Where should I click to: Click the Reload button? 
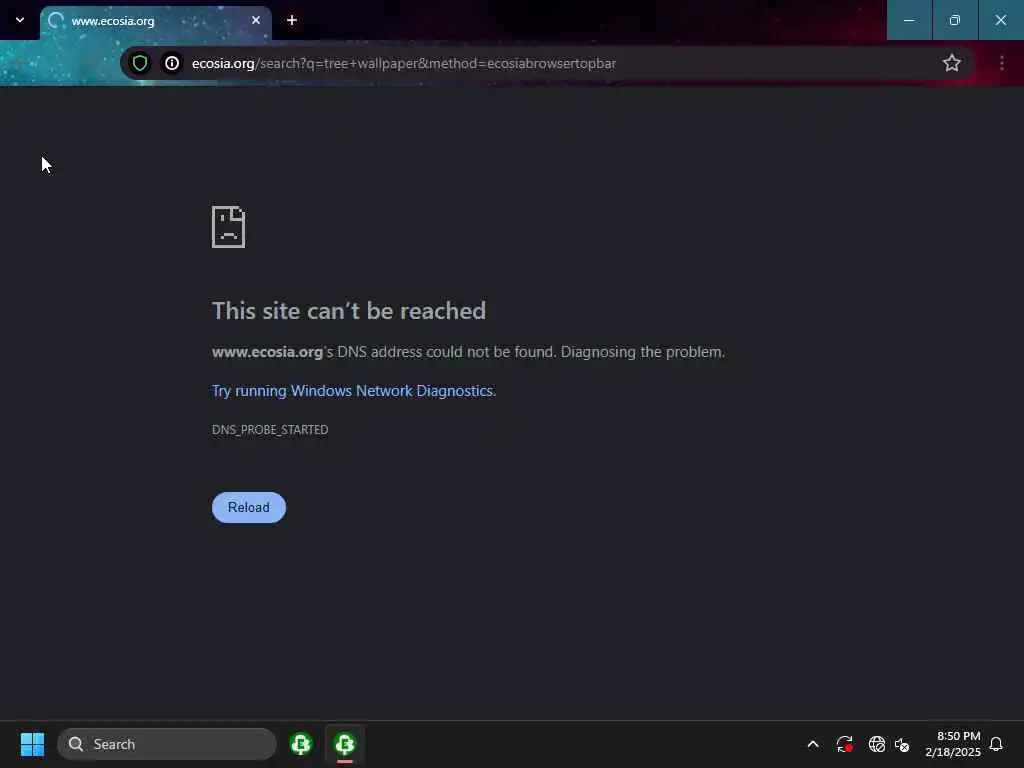coord(249,507)
